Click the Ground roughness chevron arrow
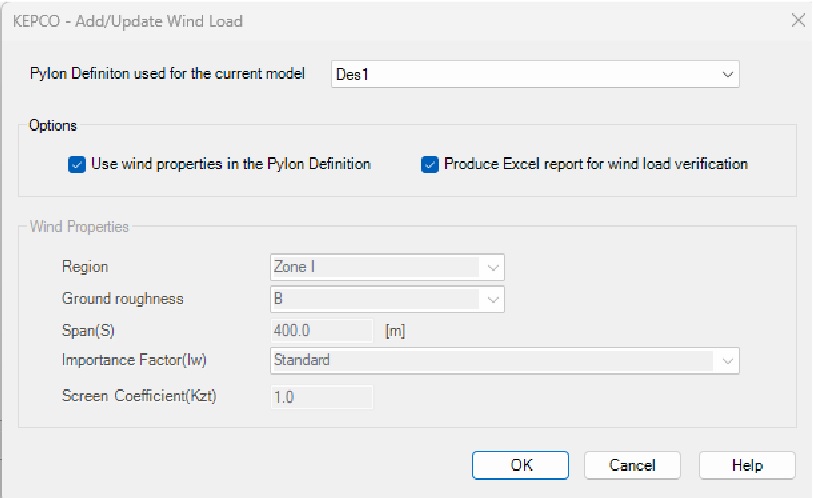The image size is (813, 498). pos(492,299)
